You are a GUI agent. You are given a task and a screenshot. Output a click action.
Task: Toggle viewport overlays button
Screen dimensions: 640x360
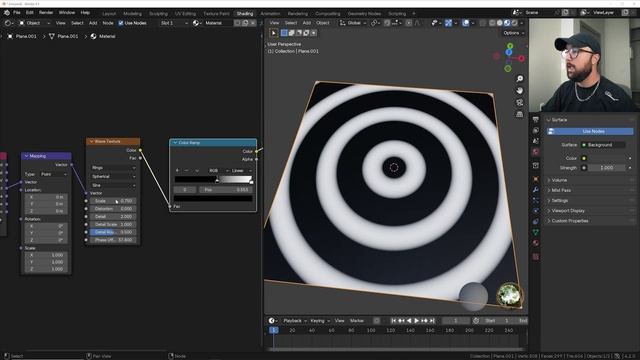[466, 23]
